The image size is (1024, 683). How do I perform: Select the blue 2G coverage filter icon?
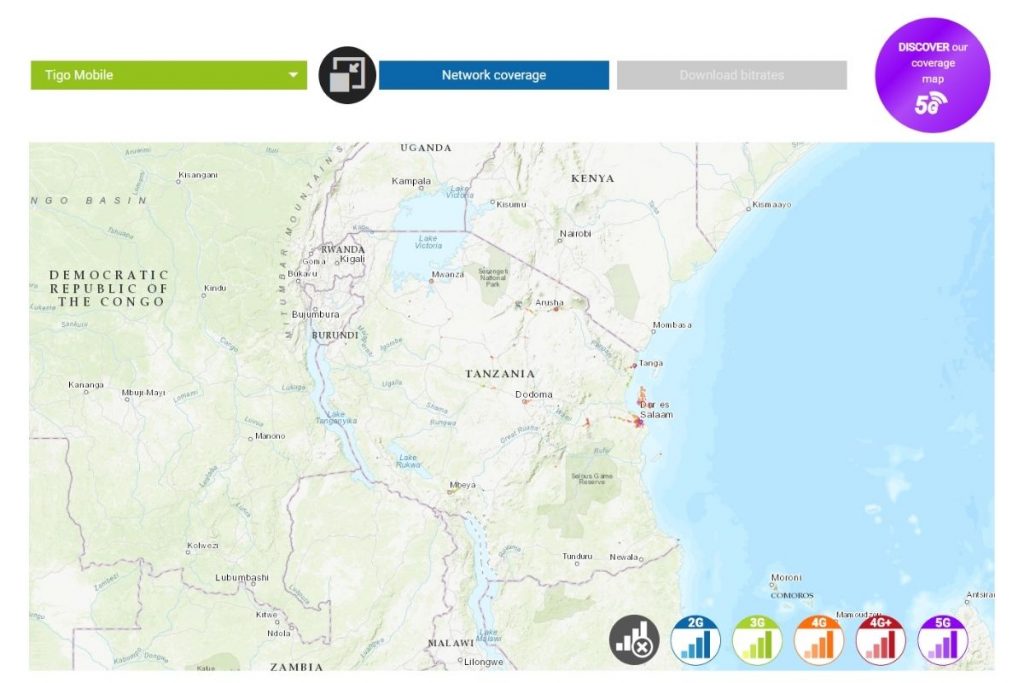[696, 640]
